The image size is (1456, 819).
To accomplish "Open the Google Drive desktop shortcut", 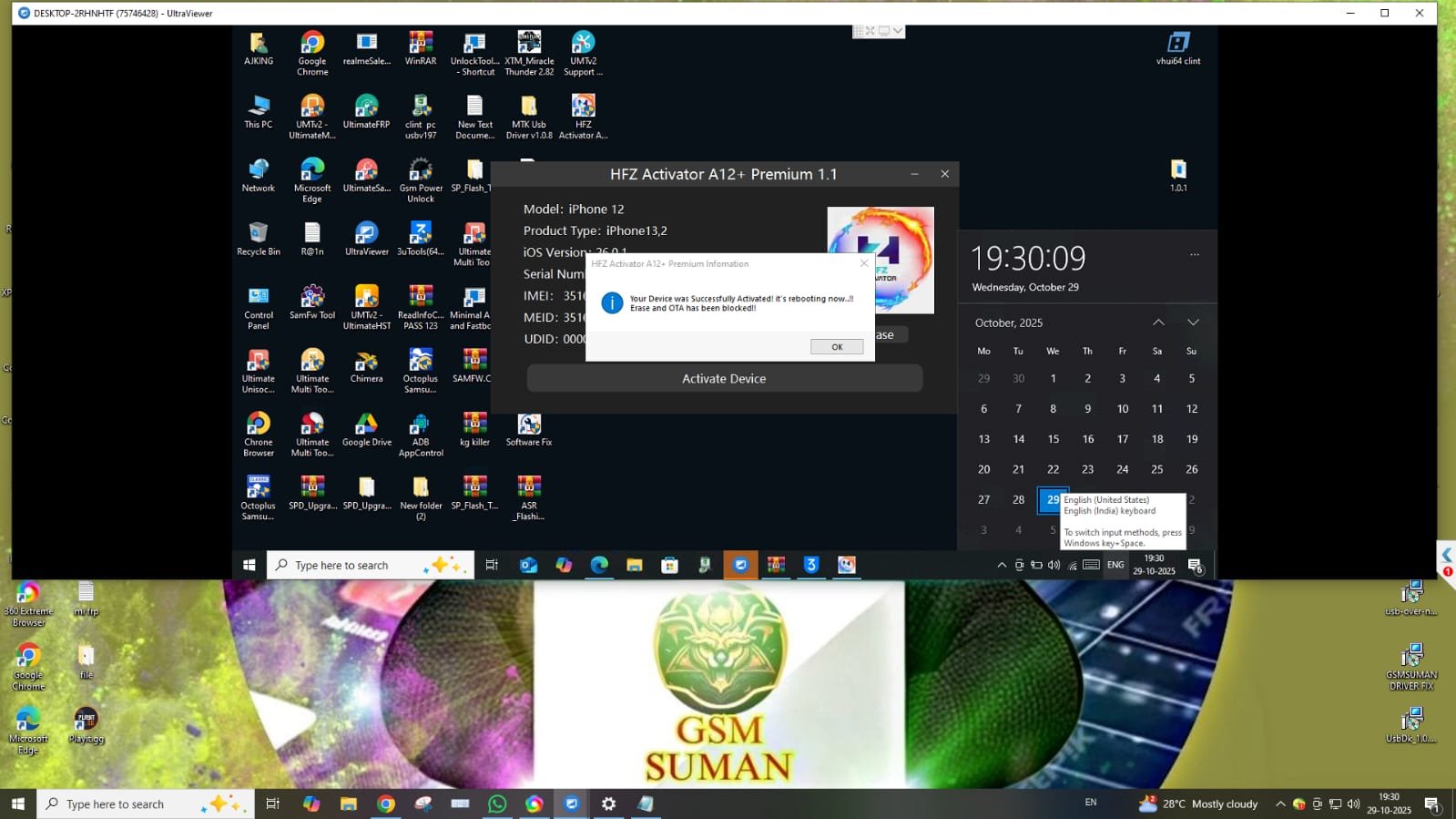I will click(x=366, y=430).
